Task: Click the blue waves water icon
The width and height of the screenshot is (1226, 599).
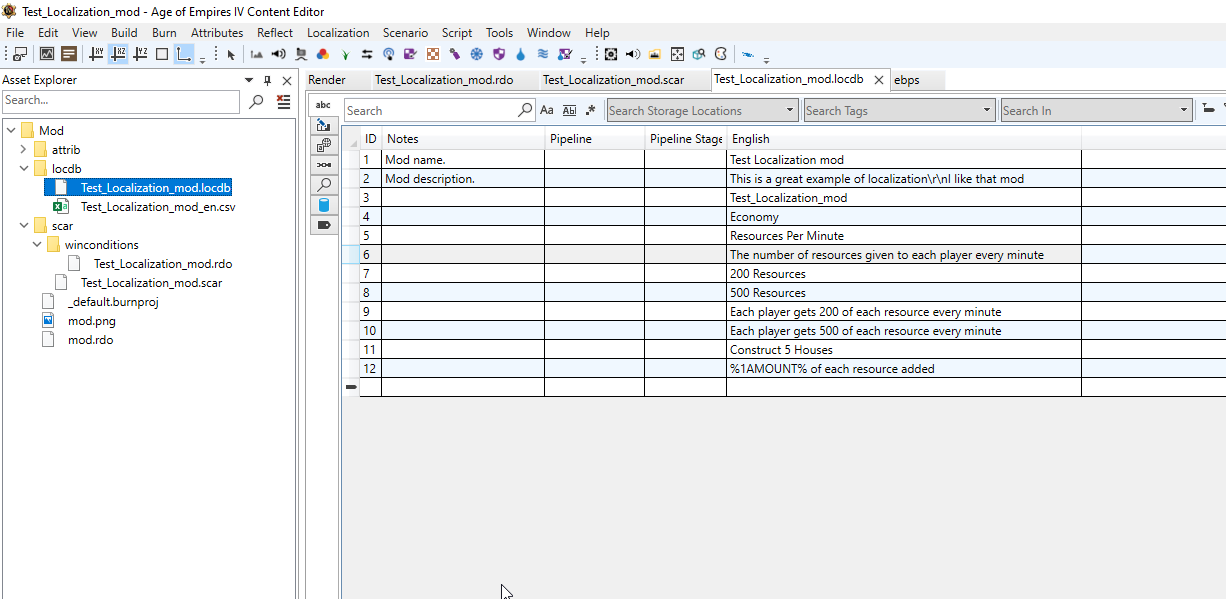Action: [542, 54]
